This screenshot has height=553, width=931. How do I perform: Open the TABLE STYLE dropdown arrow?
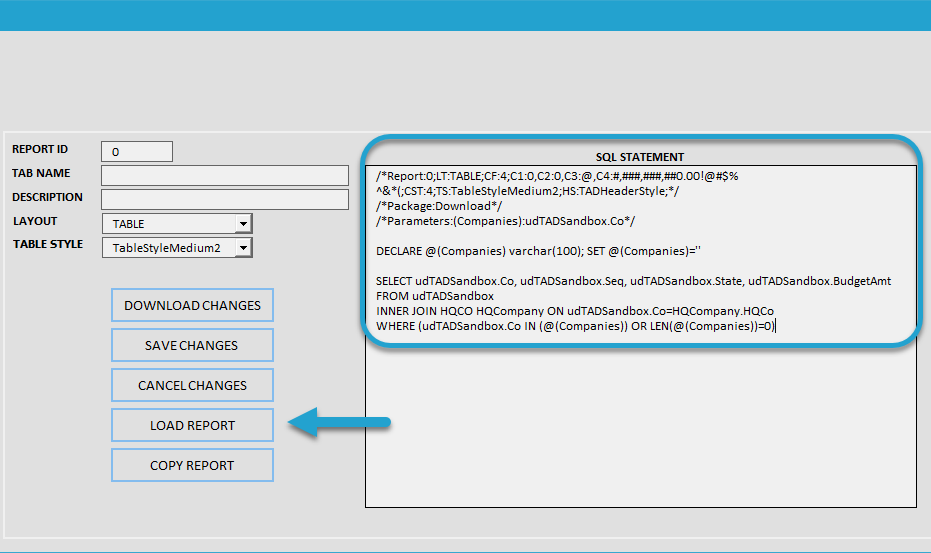click(243, 248)
